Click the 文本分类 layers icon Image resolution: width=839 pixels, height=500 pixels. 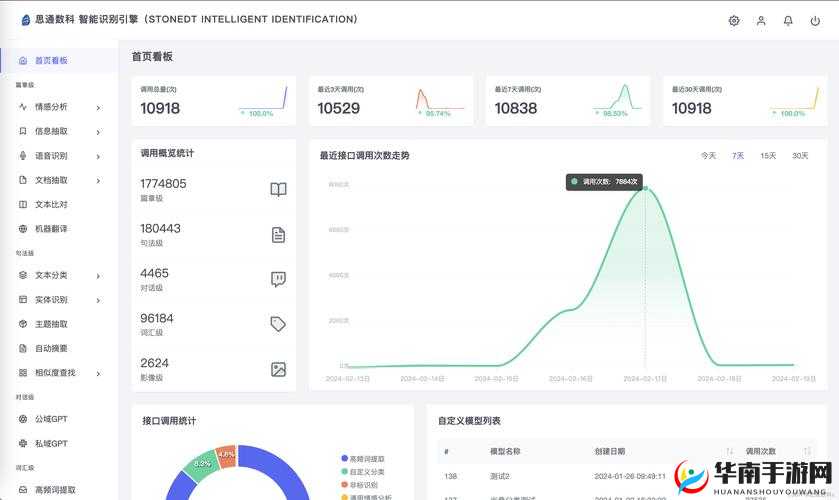(x=22, y=275)
